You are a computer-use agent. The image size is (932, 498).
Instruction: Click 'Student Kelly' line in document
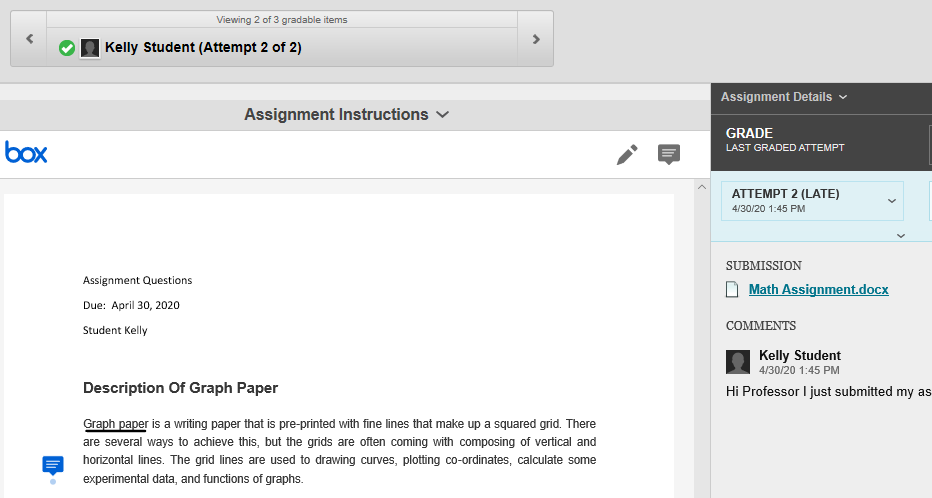(115, 330)
